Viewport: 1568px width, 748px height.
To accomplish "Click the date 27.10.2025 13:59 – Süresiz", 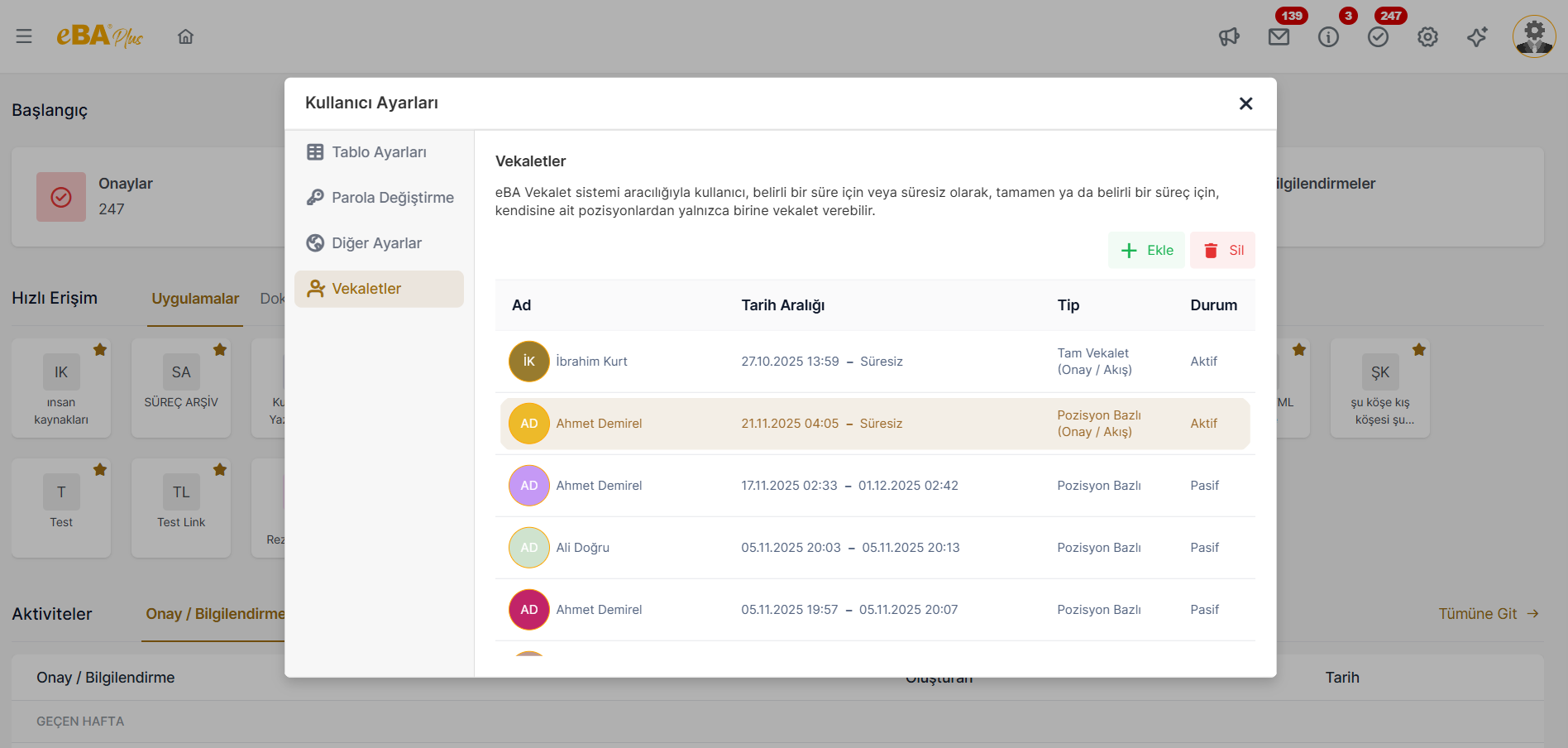I will (x=822, y=362).
